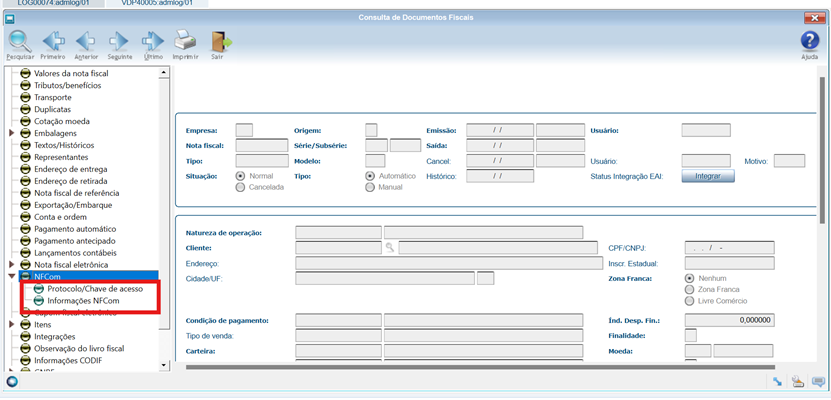This screenshot has height=400, width=831.
Task: Open Integrações tree item
Action: coord(55,336)
